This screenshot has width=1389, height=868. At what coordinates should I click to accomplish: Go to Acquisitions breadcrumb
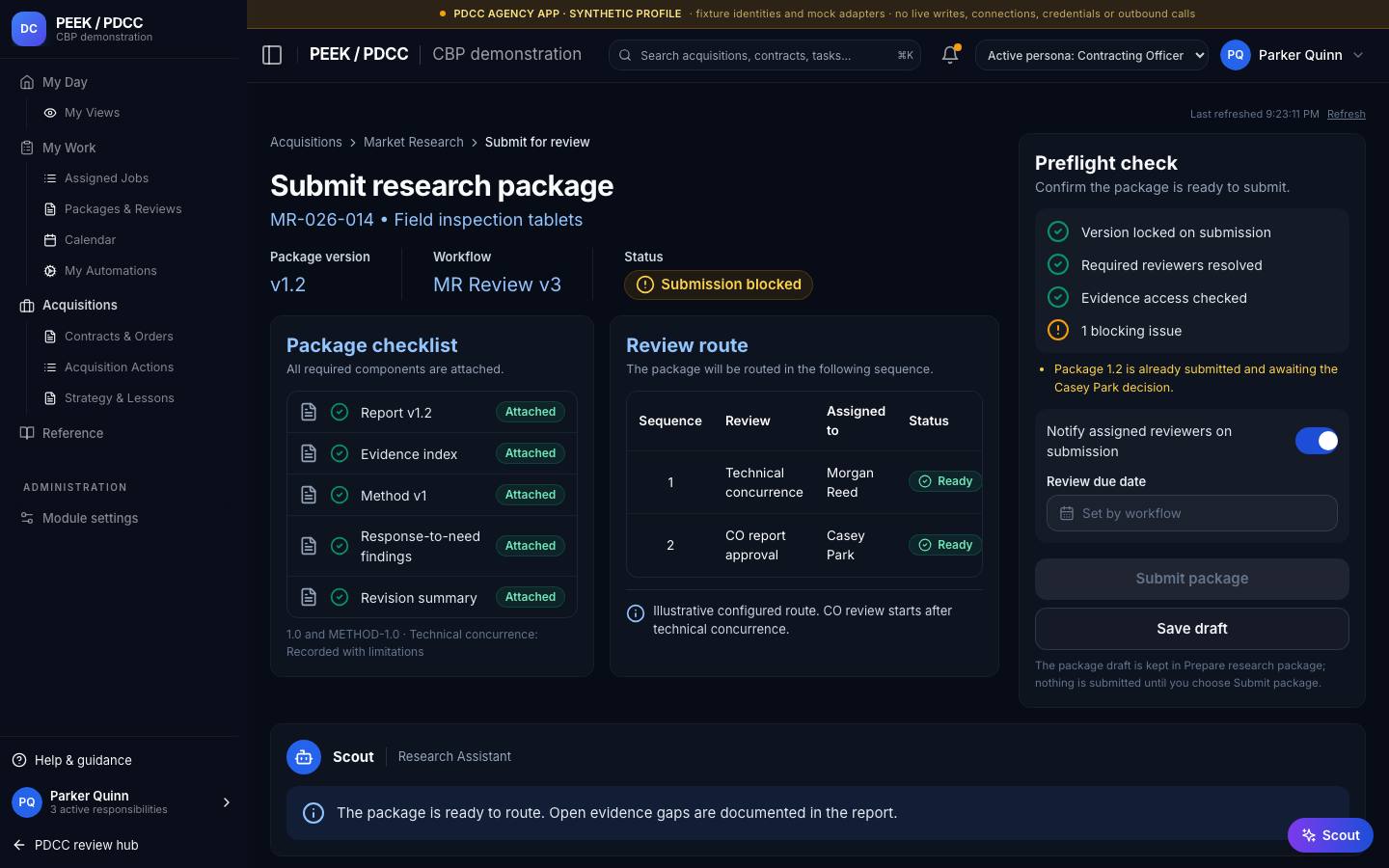pyautogui.click(x=306, y=142)
